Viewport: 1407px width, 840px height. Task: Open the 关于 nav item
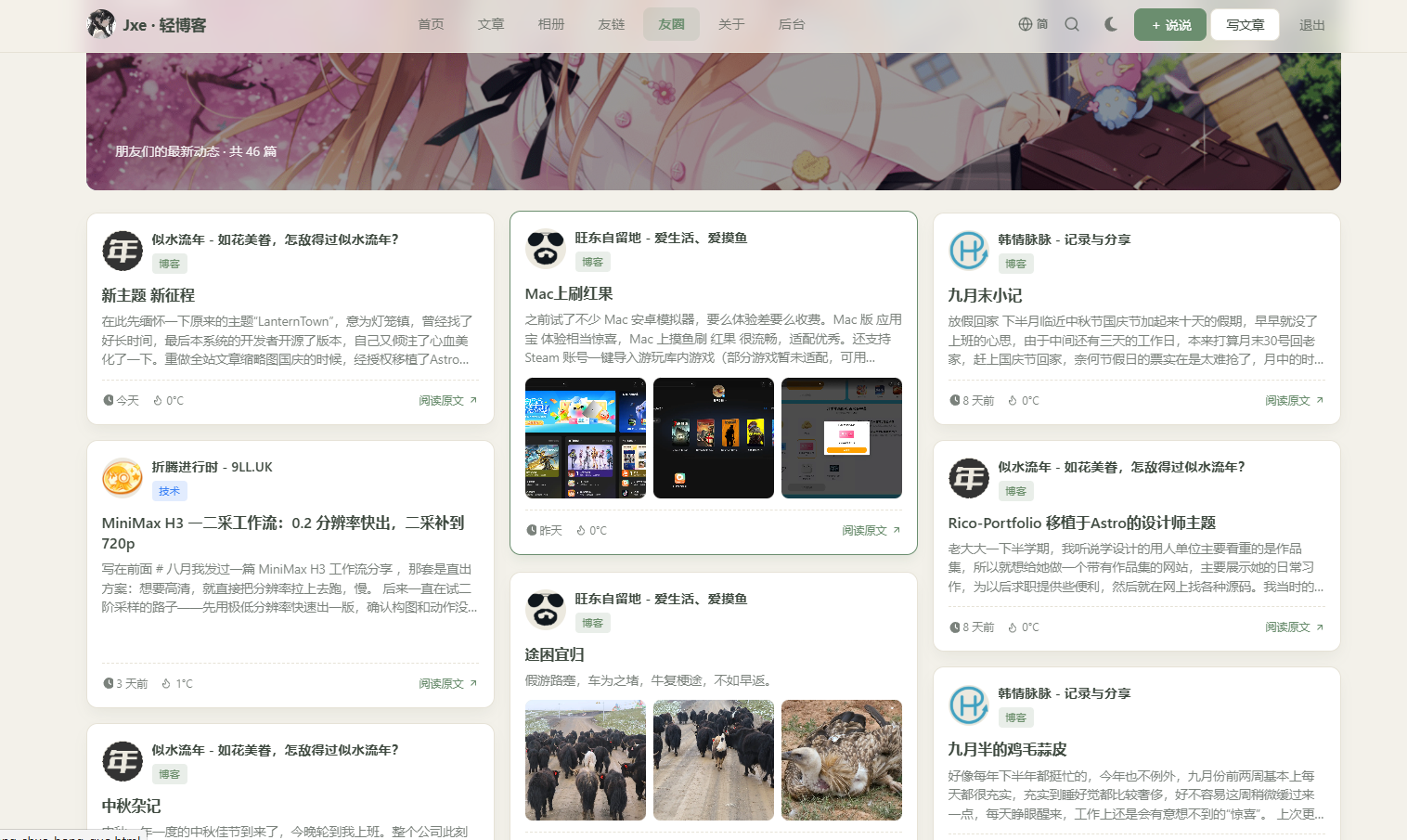point(731,24)
